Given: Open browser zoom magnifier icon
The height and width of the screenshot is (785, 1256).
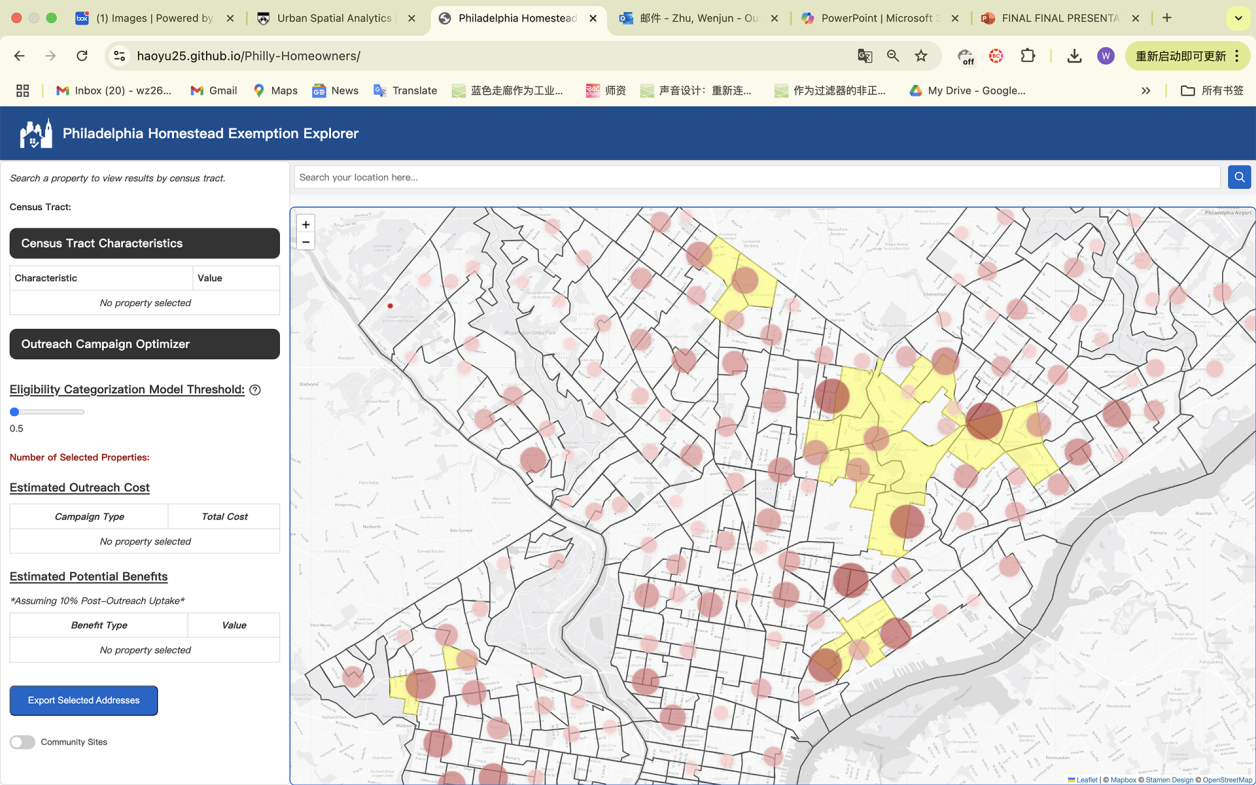Looking at the screenshot, I should (893, 56).
